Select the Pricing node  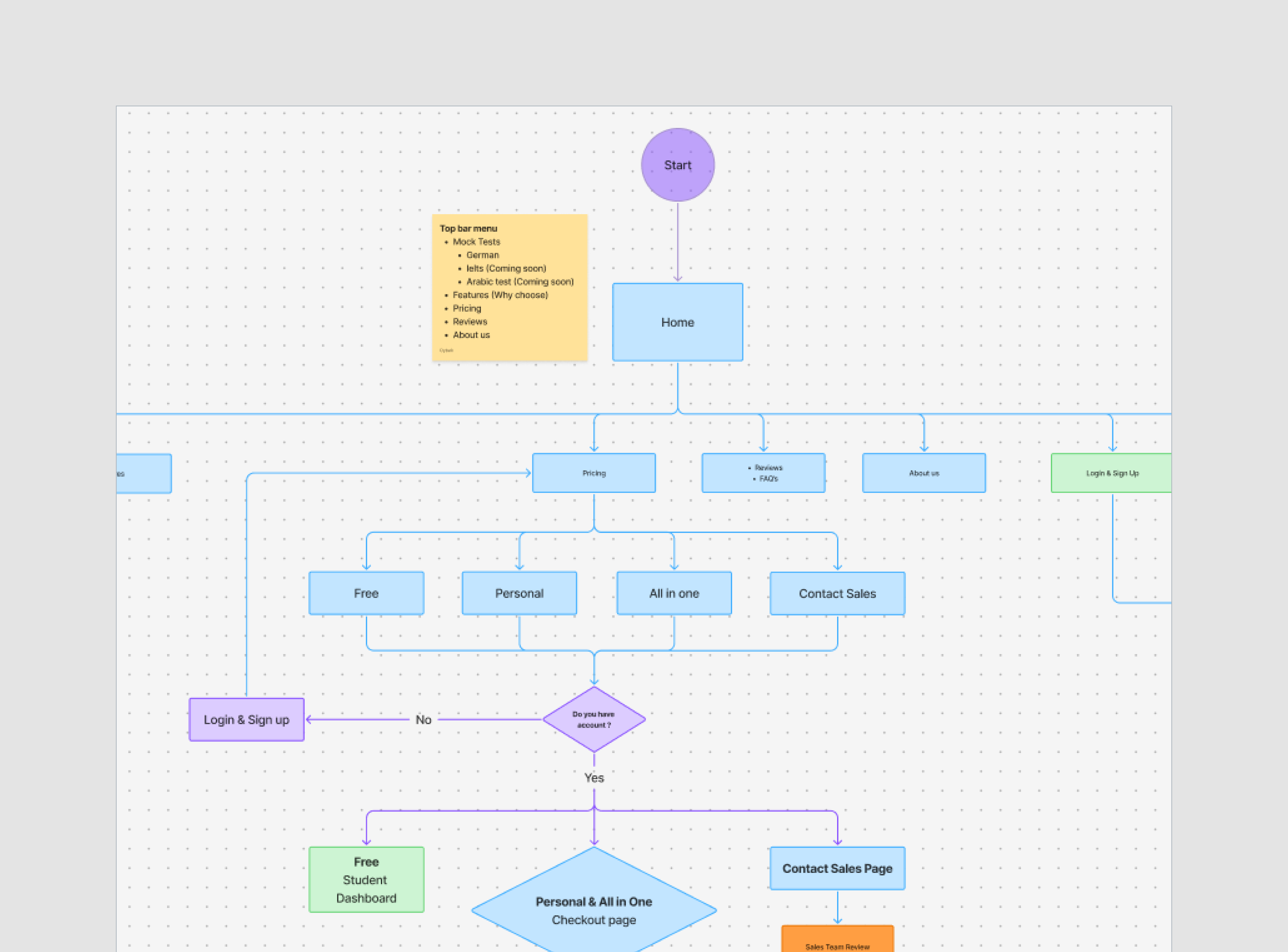[x=594, y=473]
